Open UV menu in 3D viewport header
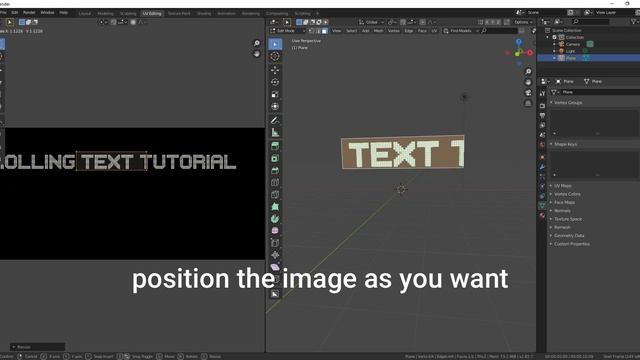 click(x=434, y=31)
